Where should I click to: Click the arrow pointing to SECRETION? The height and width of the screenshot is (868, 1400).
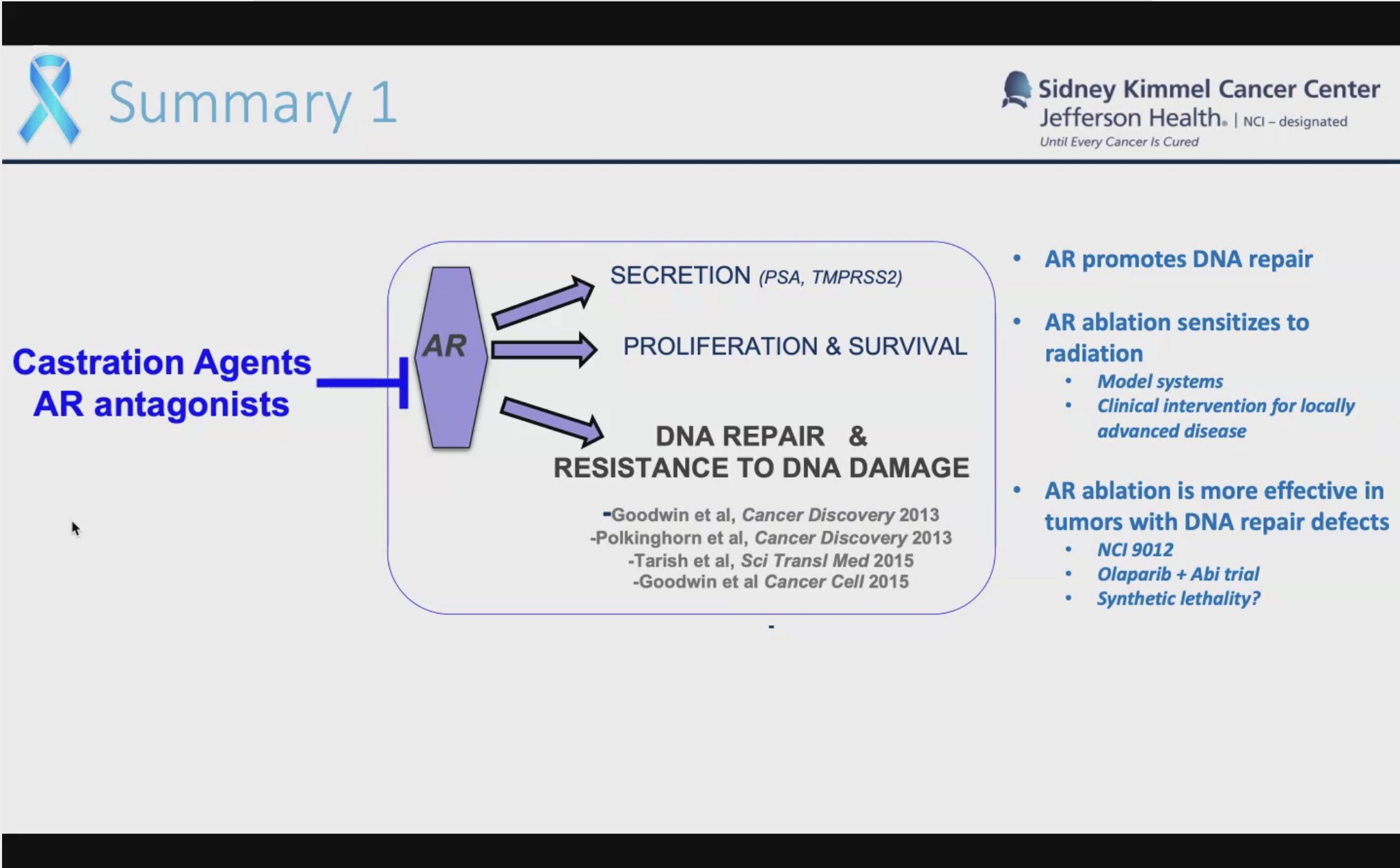point(543,302)
